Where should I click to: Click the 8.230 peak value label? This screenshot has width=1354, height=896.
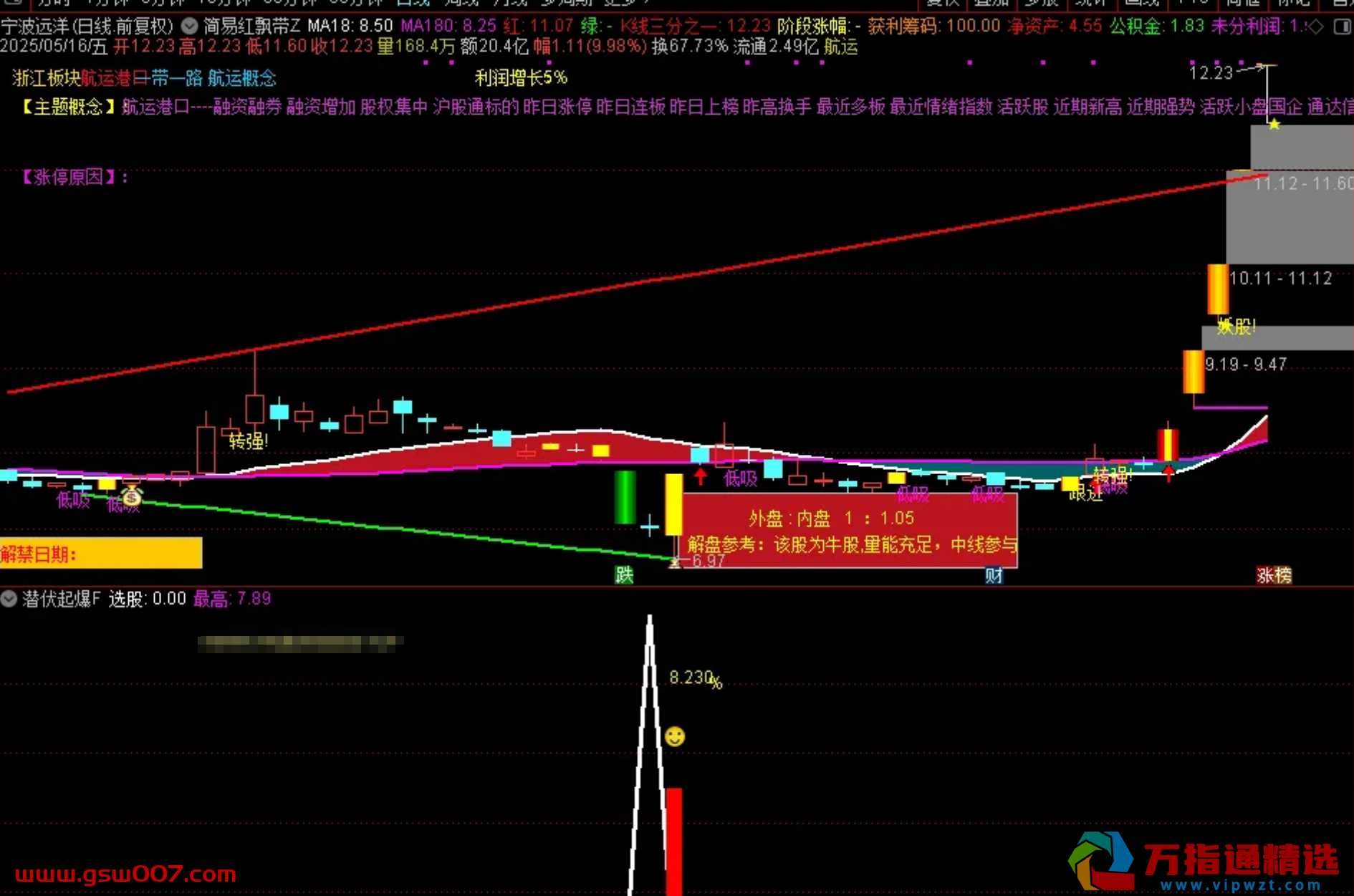696,678
